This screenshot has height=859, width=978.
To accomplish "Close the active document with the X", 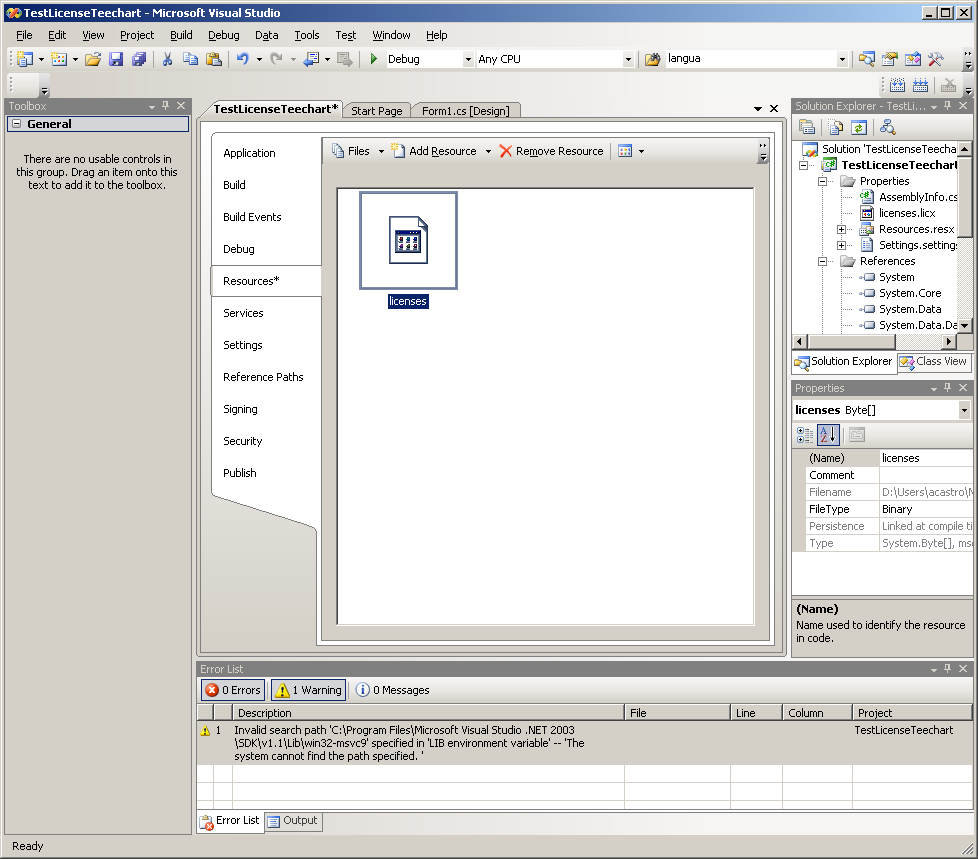I will tap(774, 109).
